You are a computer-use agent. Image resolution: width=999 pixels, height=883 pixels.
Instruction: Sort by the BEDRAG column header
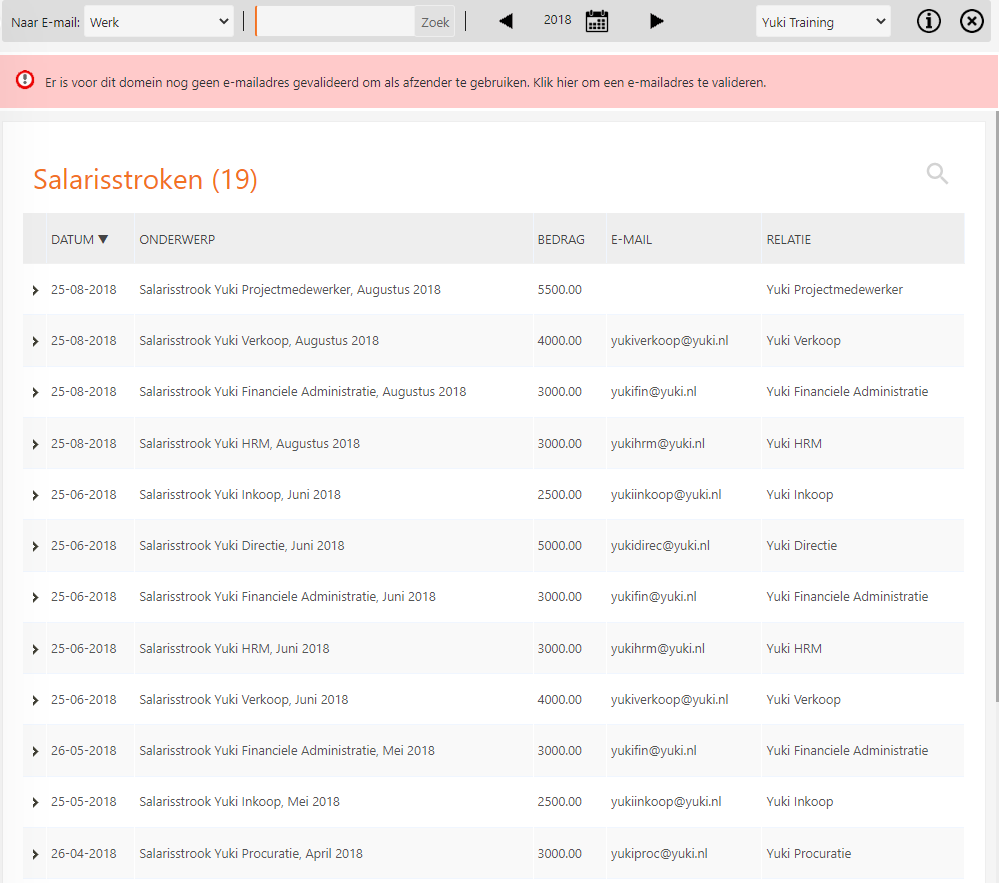point(561,240)
